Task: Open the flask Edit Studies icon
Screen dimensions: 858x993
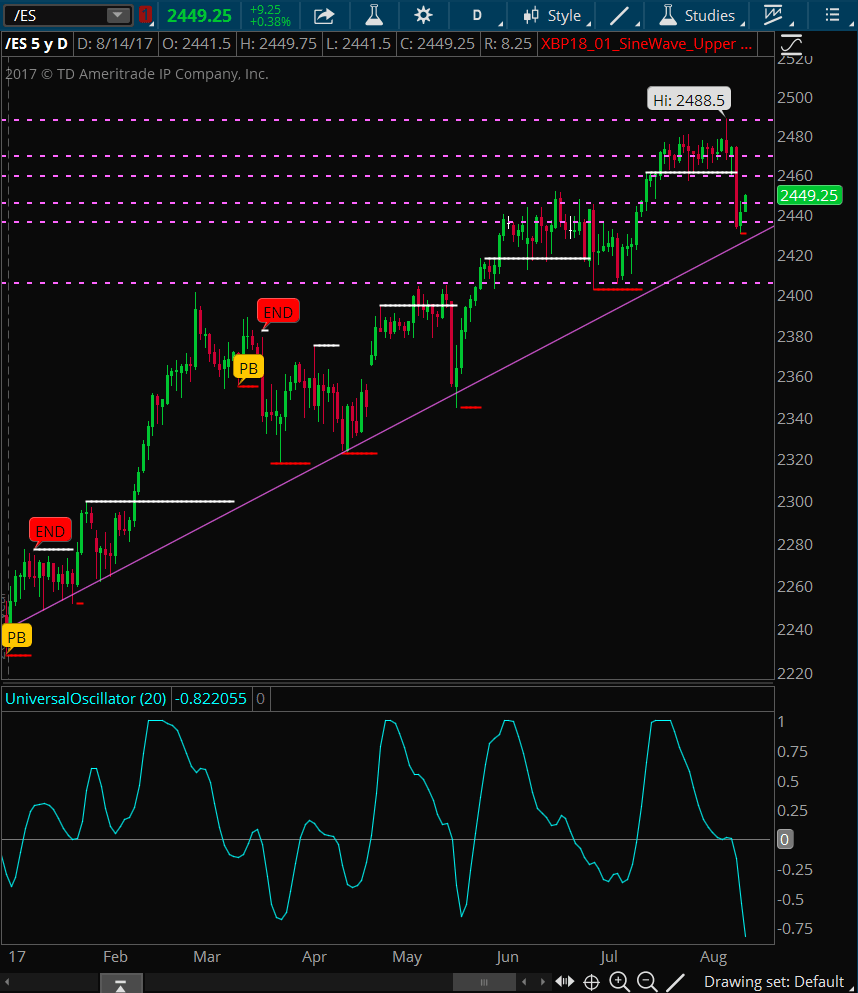Action: 374,15
